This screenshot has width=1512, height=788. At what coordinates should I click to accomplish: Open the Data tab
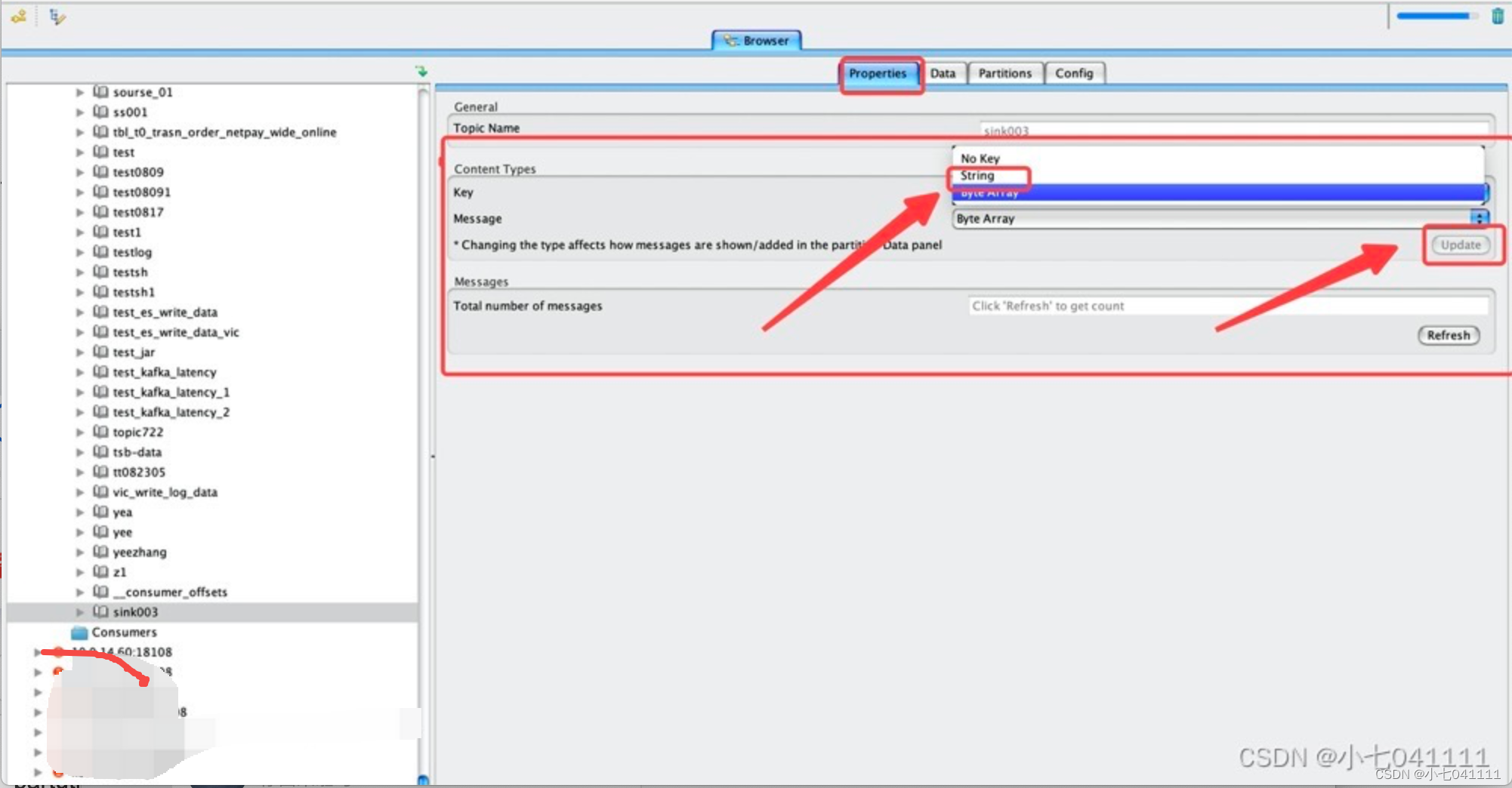pyautogui.click(x=943, y=74)
